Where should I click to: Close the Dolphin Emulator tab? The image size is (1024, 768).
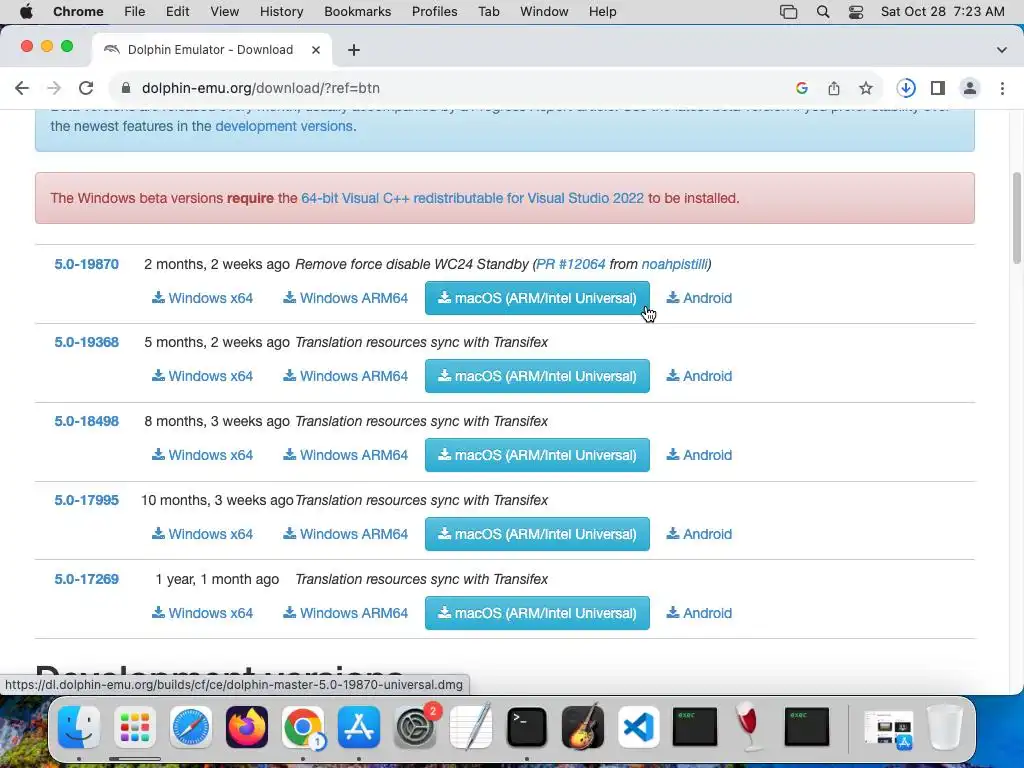click(x=316, y=50)
